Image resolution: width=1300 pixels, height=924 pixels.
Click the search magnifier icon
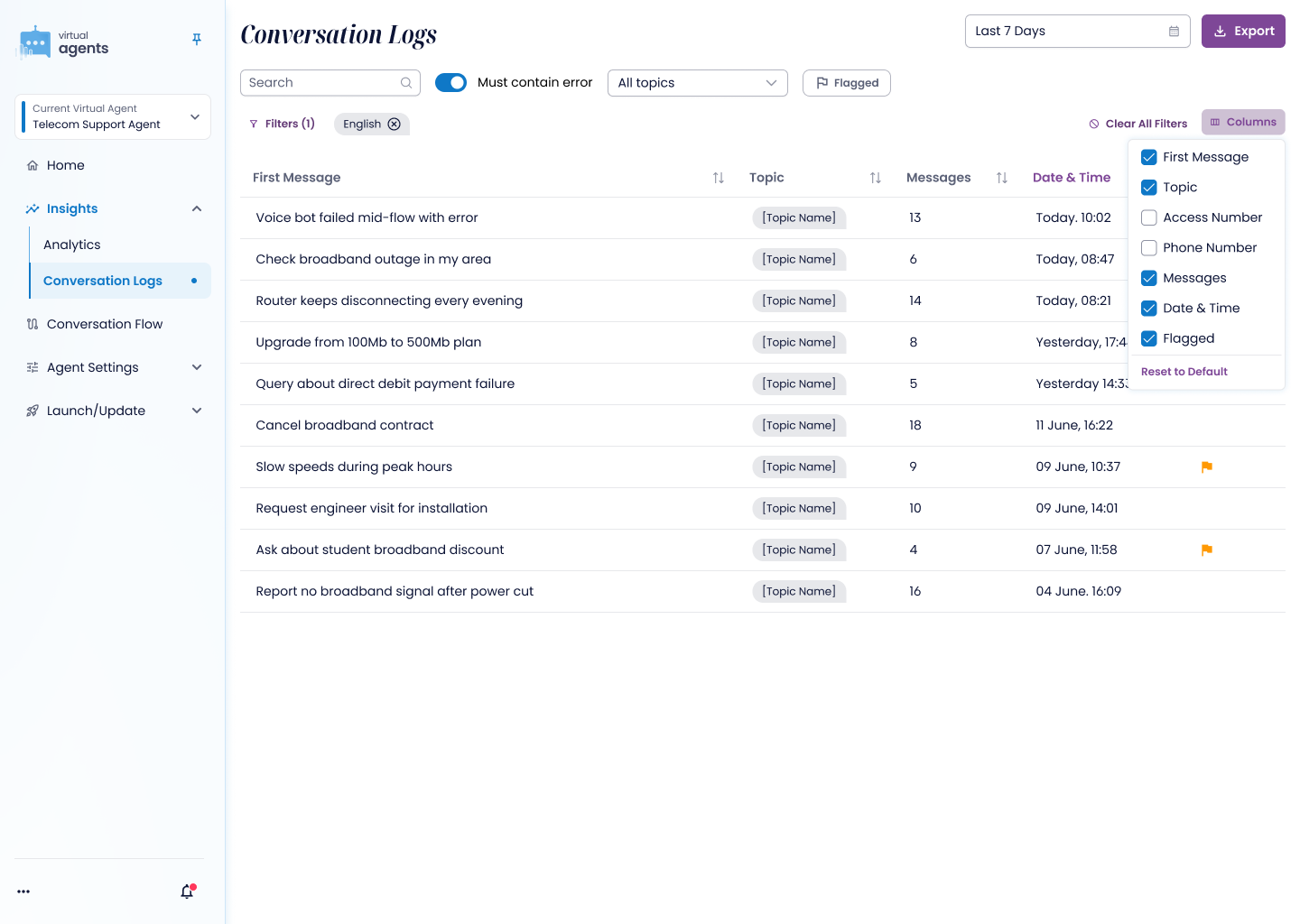click(x=406, y=83)
